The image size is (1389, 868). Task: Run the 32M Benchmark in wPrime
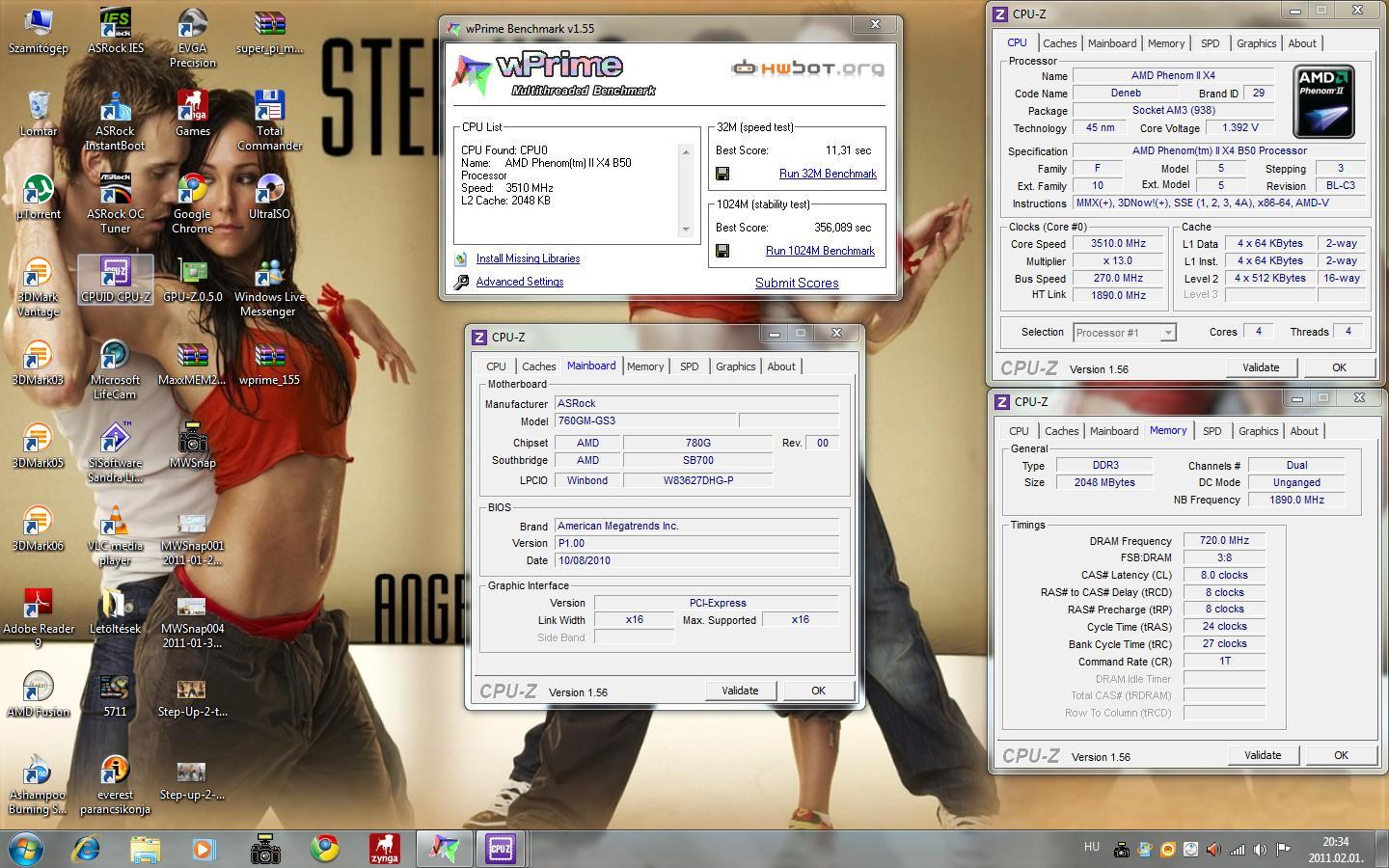pyautogui.click(x=828, y=174)
